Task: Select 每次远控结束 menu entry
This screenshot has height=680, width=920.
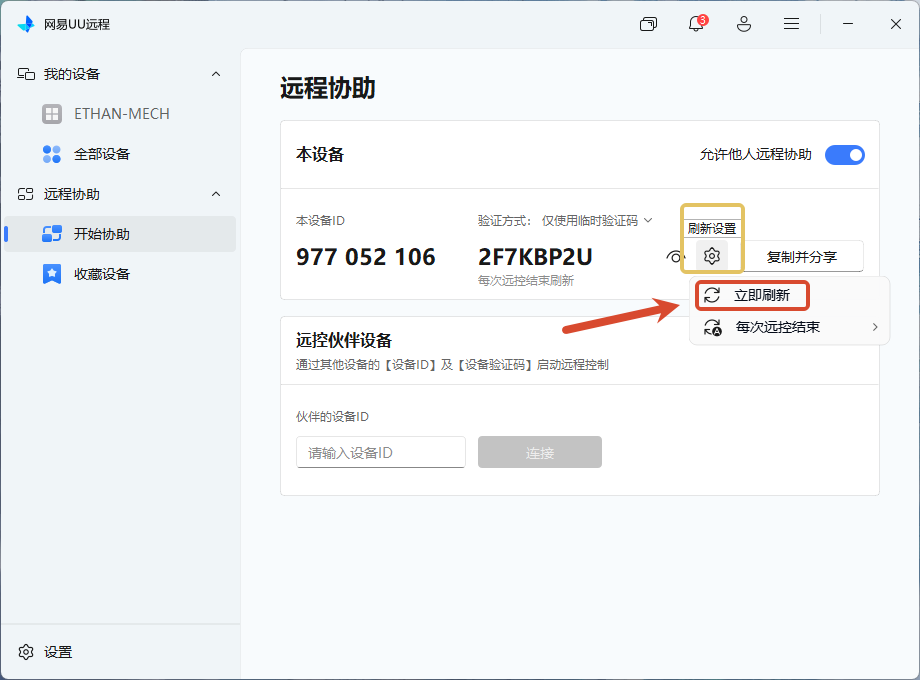Action: [790, 327]
